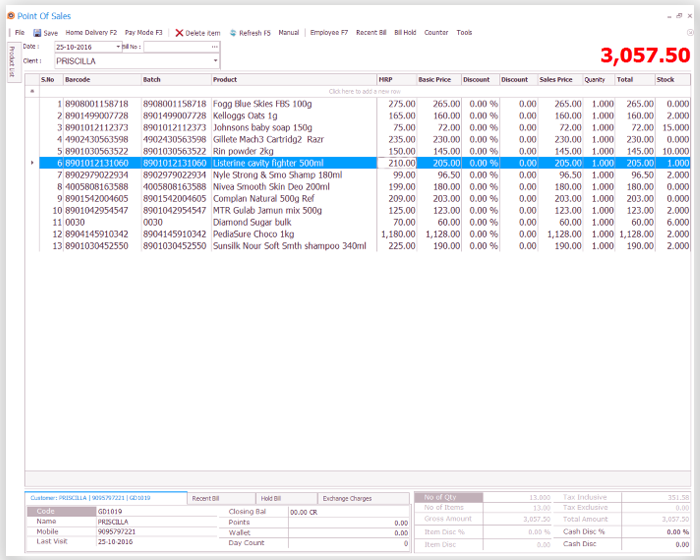700x560 pixels.
Task: Switch to the Exchange Charges tab
Action: 363,498
